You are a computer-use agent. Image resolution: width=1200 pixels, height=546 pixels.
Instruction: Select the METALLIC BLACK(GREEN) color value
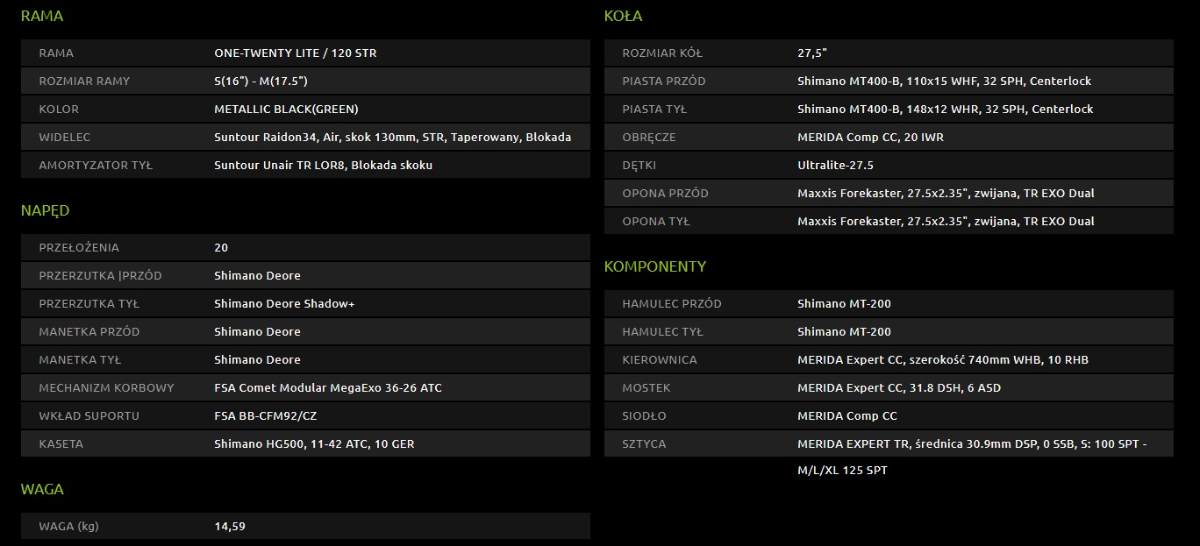[x=286, y=109]
